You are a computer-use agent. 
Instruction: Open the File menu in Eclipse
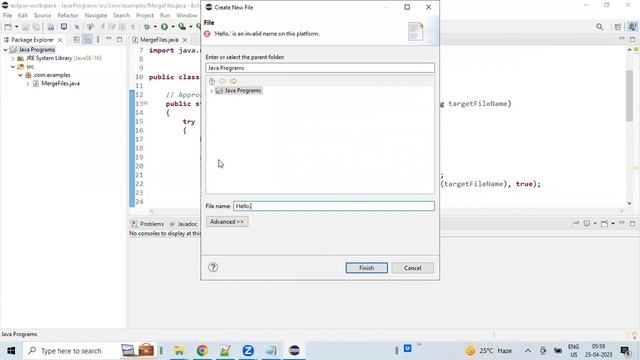point(7,16)
